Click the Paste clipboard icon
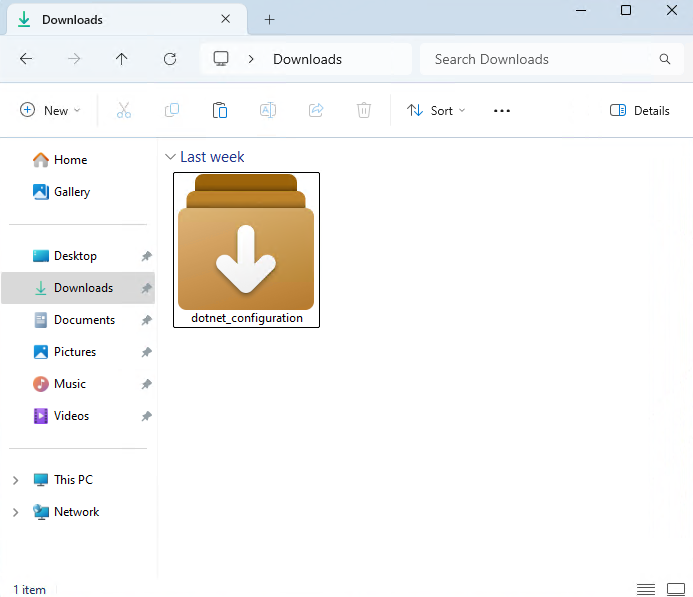 220,111
